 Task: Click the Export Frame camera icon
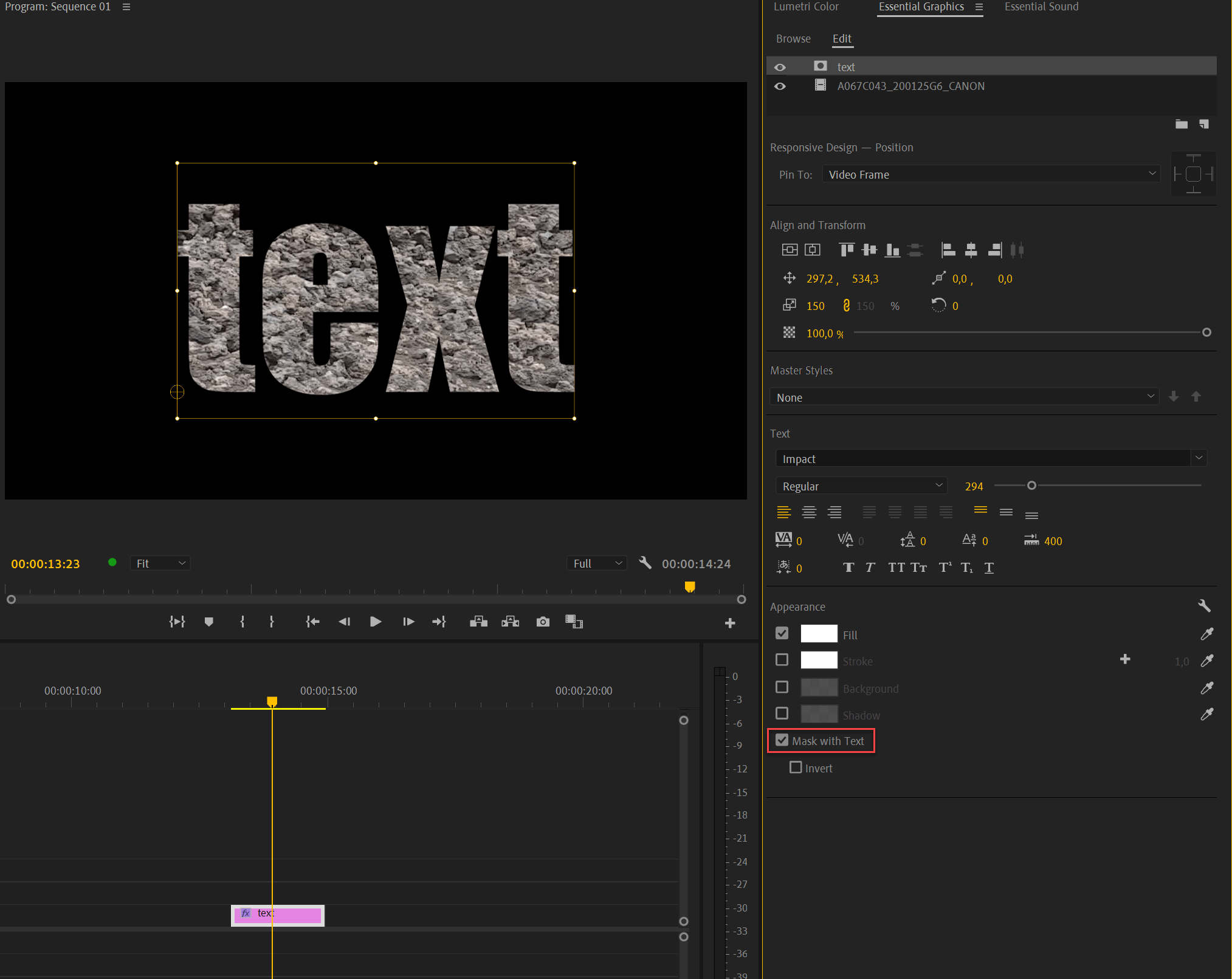click(543, 622)
